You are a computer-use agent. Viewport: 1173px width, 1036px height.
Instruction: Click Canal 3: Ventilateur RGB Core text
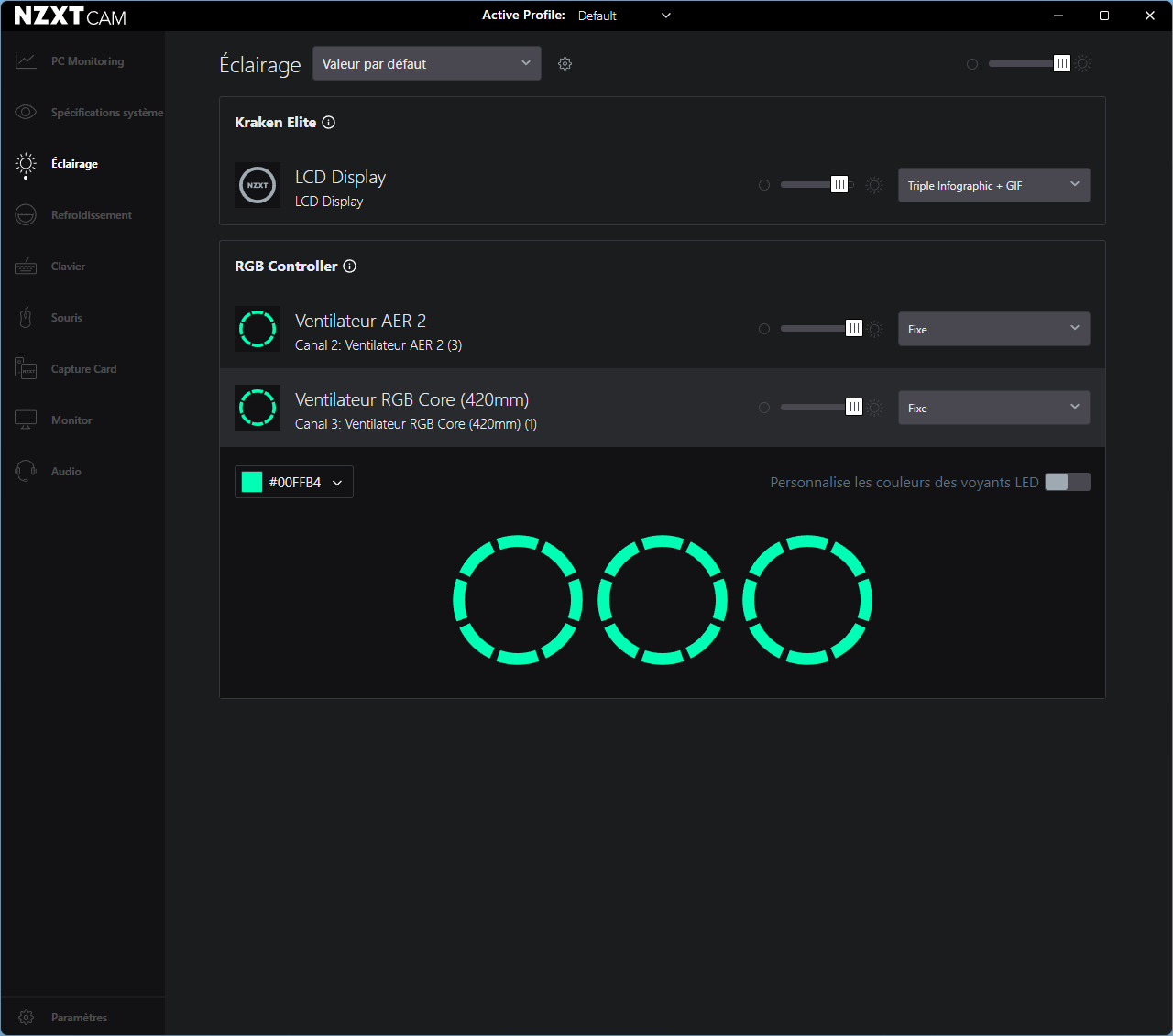click(416, 424)
